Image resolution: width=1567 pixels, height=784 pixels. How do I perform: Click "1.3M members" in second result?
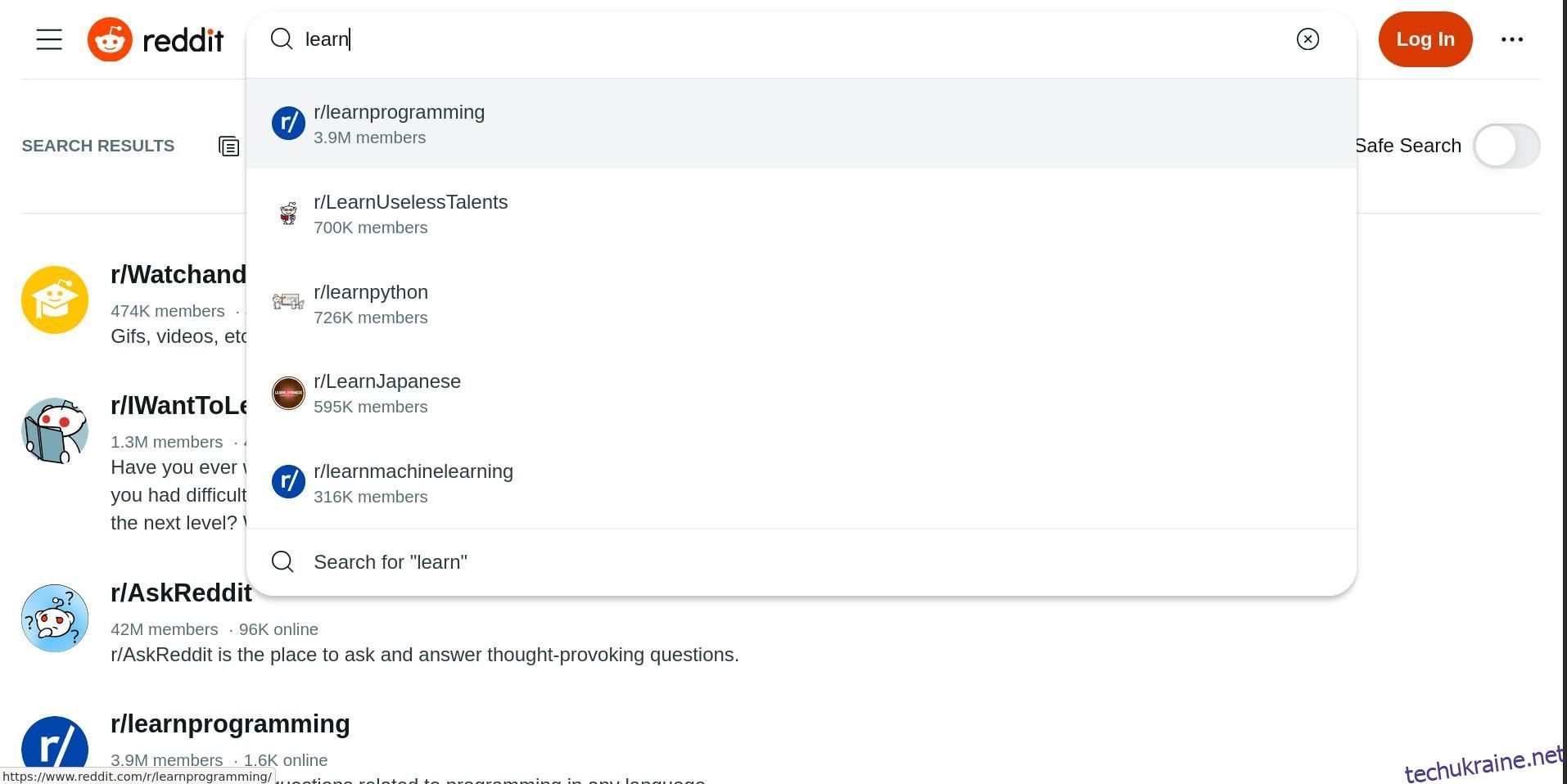tap(166, 442)
